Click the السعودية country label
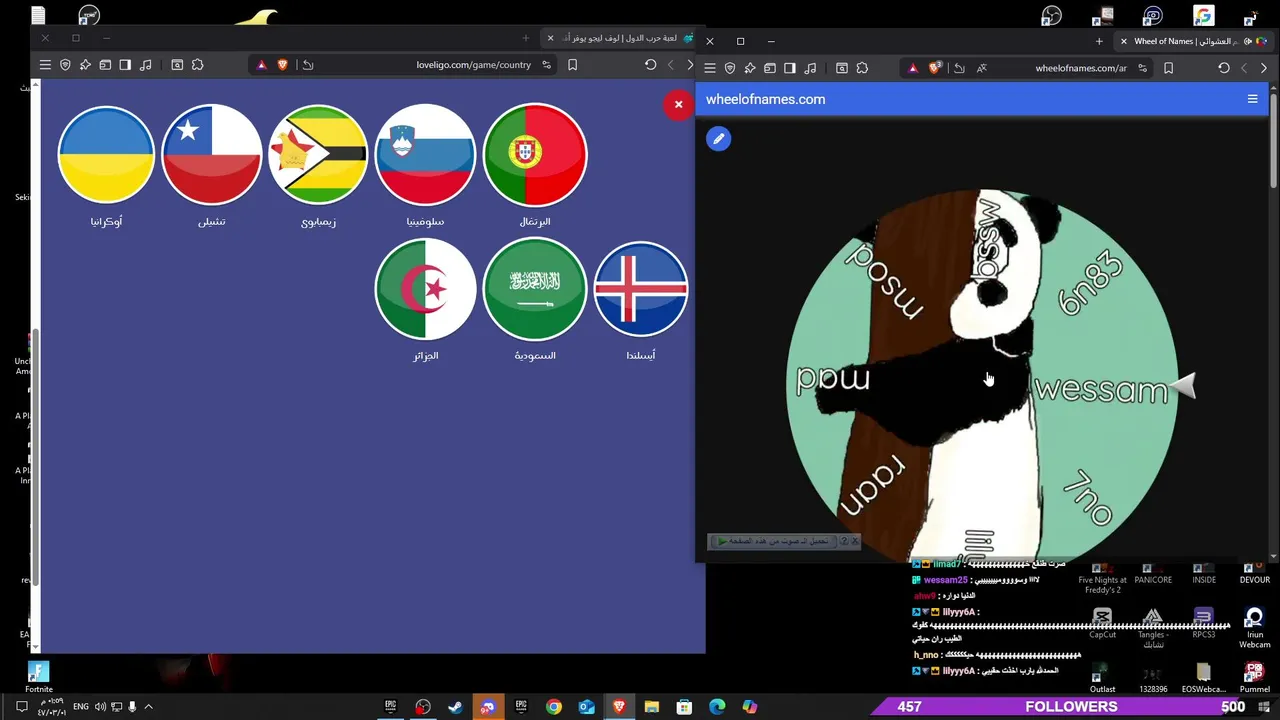This screenshot has height=720, width=1280. pyautogui.click(x=535, y=355)
